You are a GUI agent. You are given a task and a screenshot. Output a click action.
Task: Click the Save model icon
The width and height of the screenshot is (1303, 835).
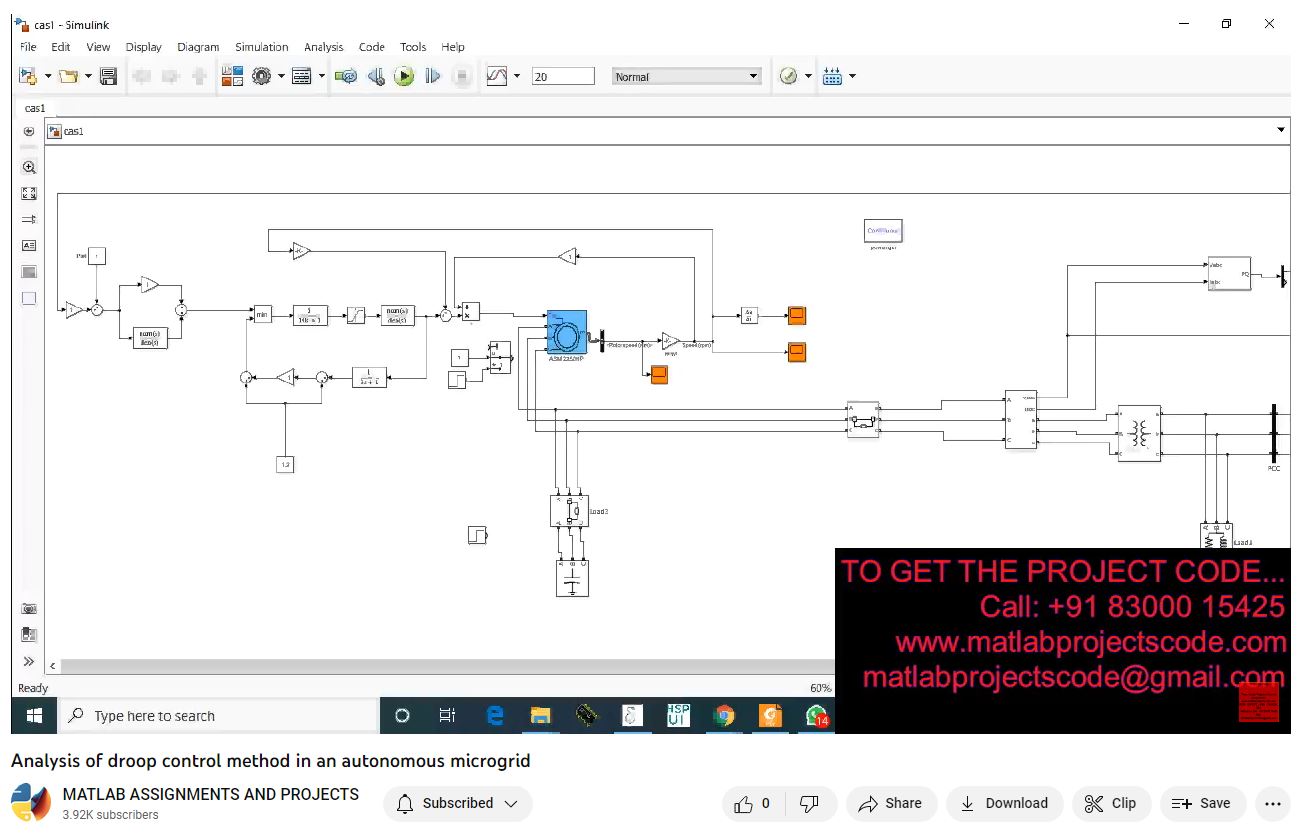[x=109, y=76]
